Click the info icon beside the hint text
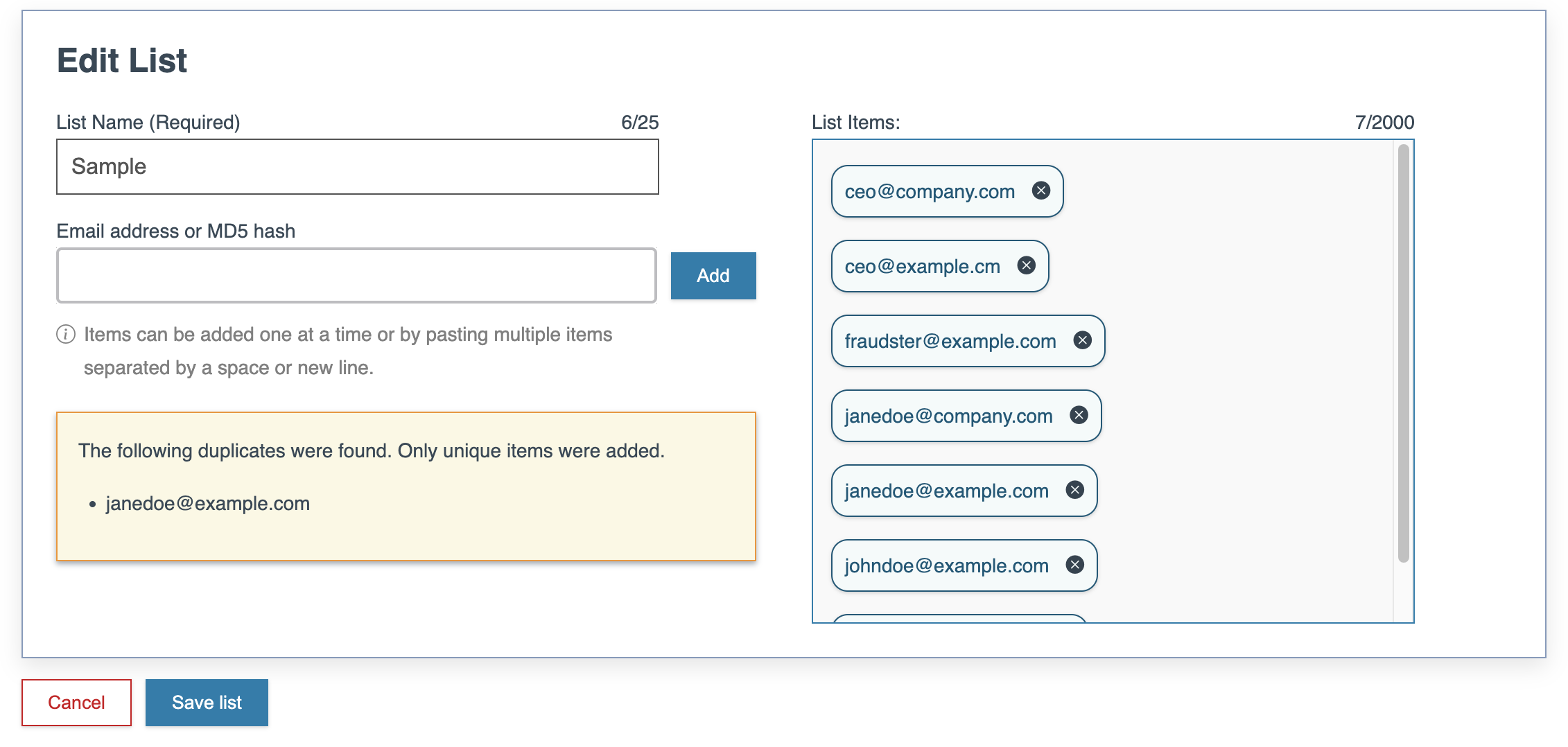Screen dimensions: 1568x747 (66, 335)
